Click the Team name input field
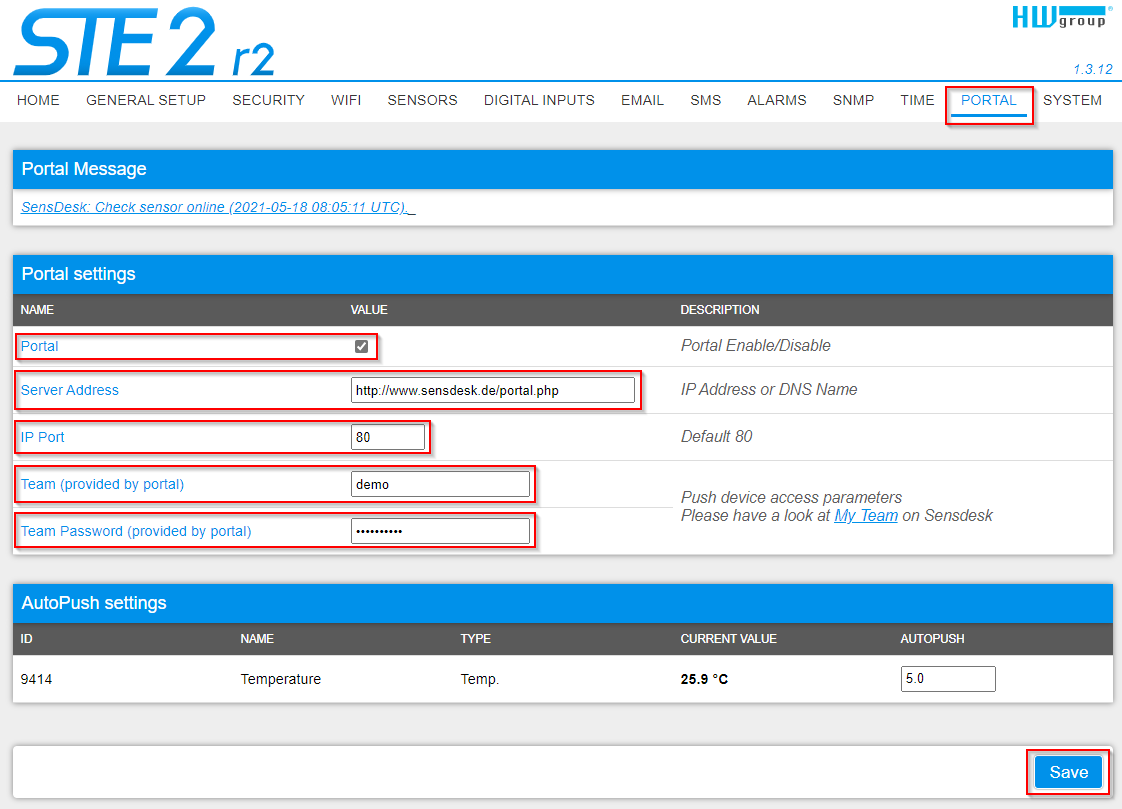Viewport: 1122px width, 809px height. (440, 484)
